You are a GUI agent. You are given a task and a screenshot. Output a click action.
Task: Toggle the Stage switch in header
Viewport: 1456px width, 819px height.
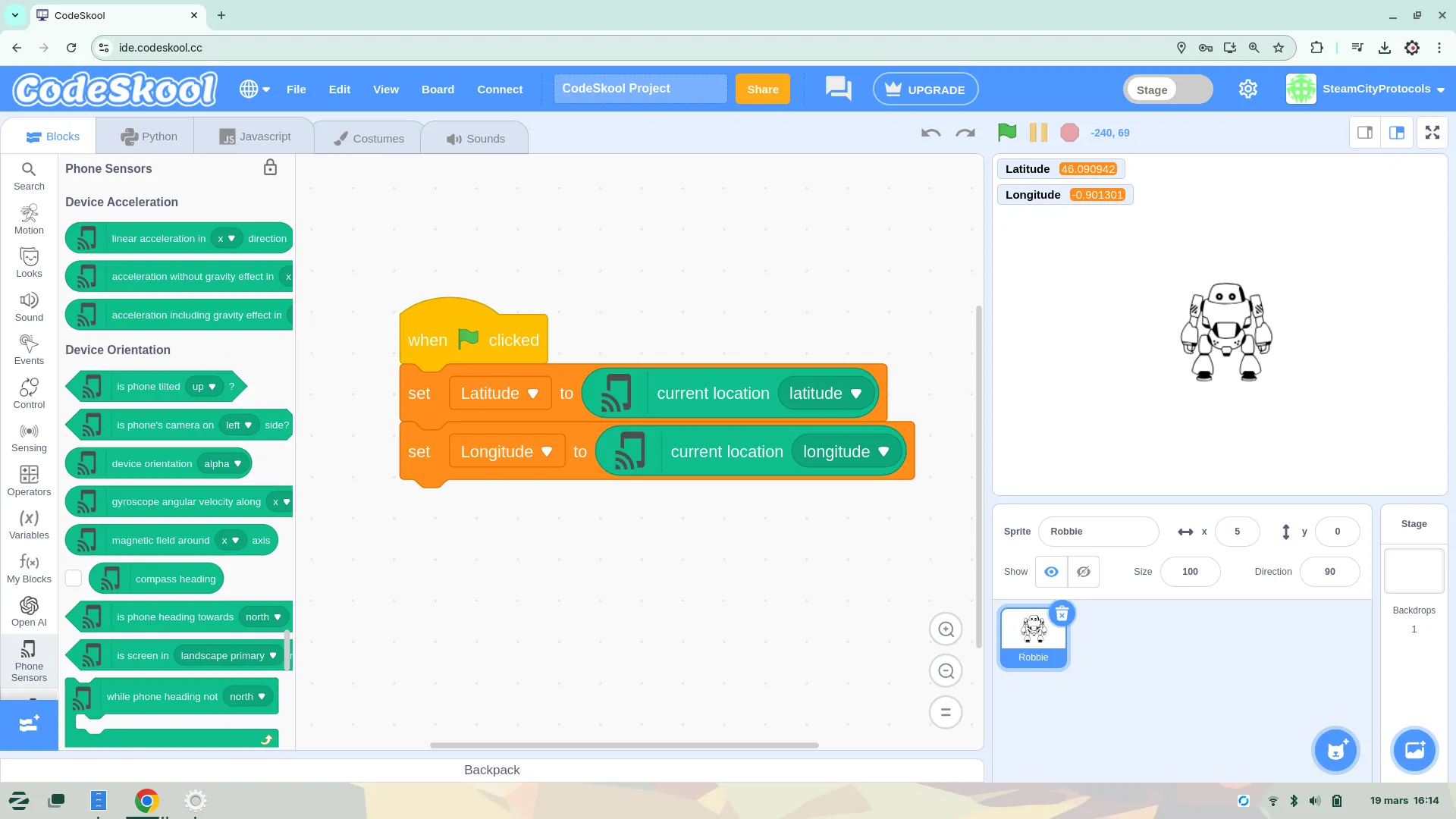1168,89
